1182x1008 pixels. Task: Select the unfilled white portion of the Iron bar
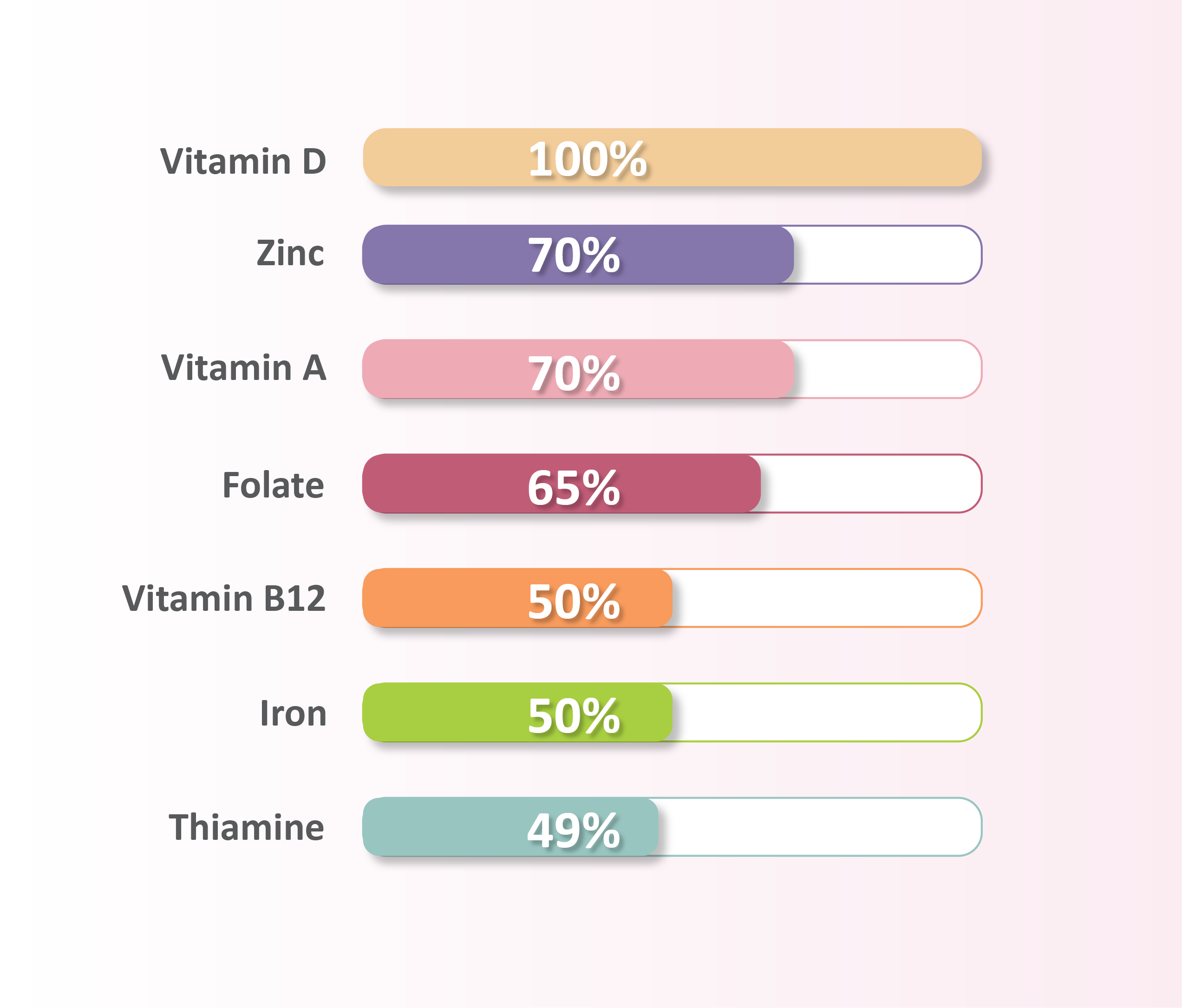pos(826,713)
